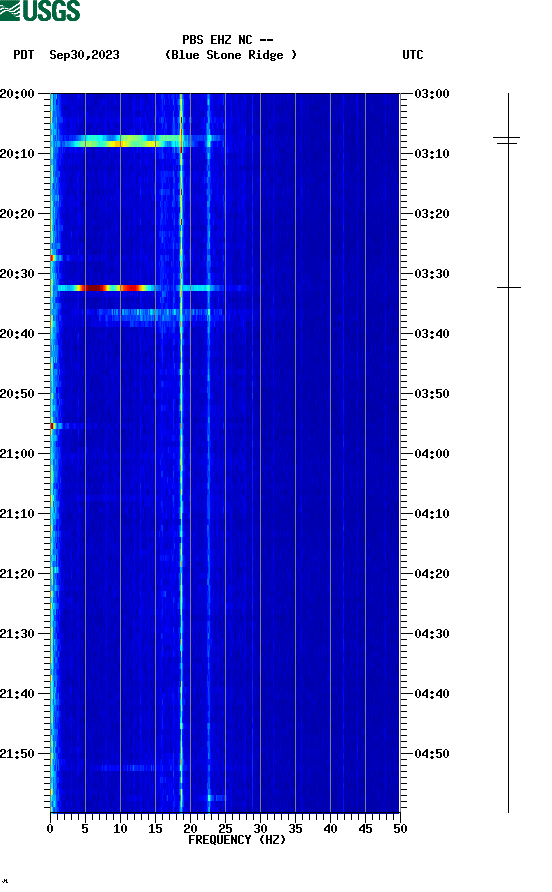Click the 20:30 PDT time label
The height and width of the screenshot is (892, 552).
(x=18, y=274)
